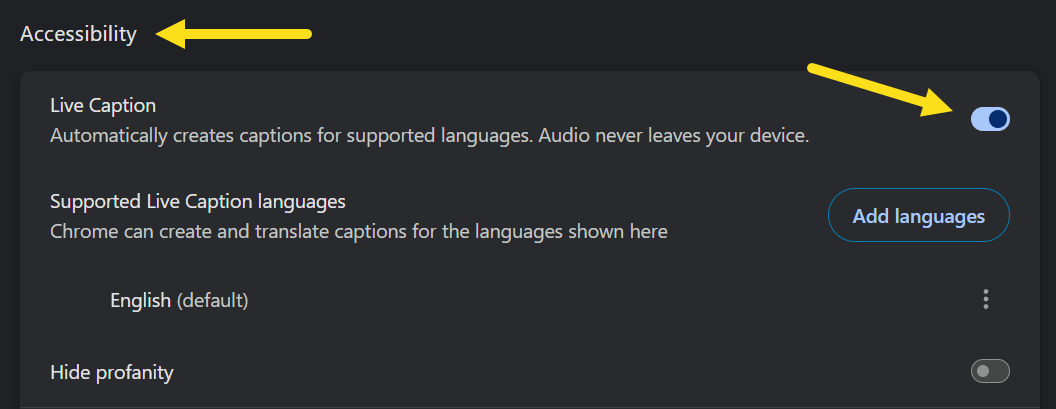Enable the Hide profanity switch
The width and height of the screenshot is (1056, 409).
(x=990, y=371)
